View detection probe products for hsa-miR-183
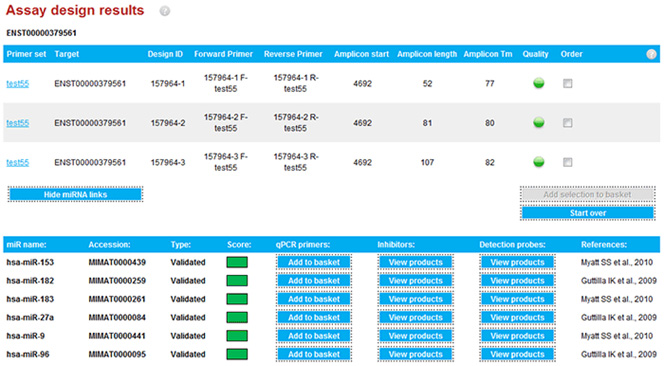 (517, 299)
